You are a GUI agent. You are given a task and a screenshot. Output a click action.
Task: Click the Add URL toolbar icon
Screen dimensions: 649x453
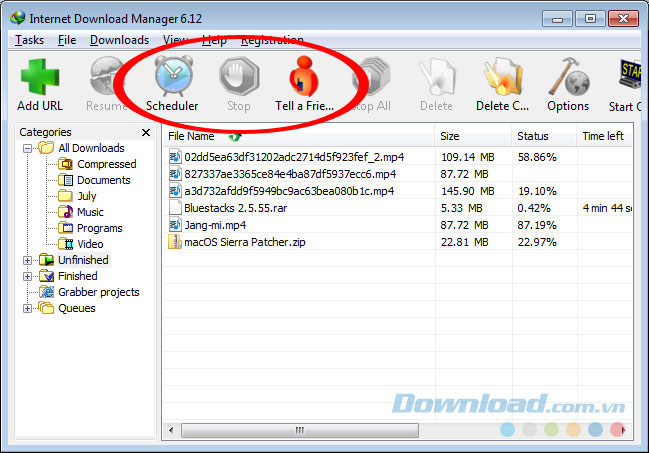[x=40, y=77]
